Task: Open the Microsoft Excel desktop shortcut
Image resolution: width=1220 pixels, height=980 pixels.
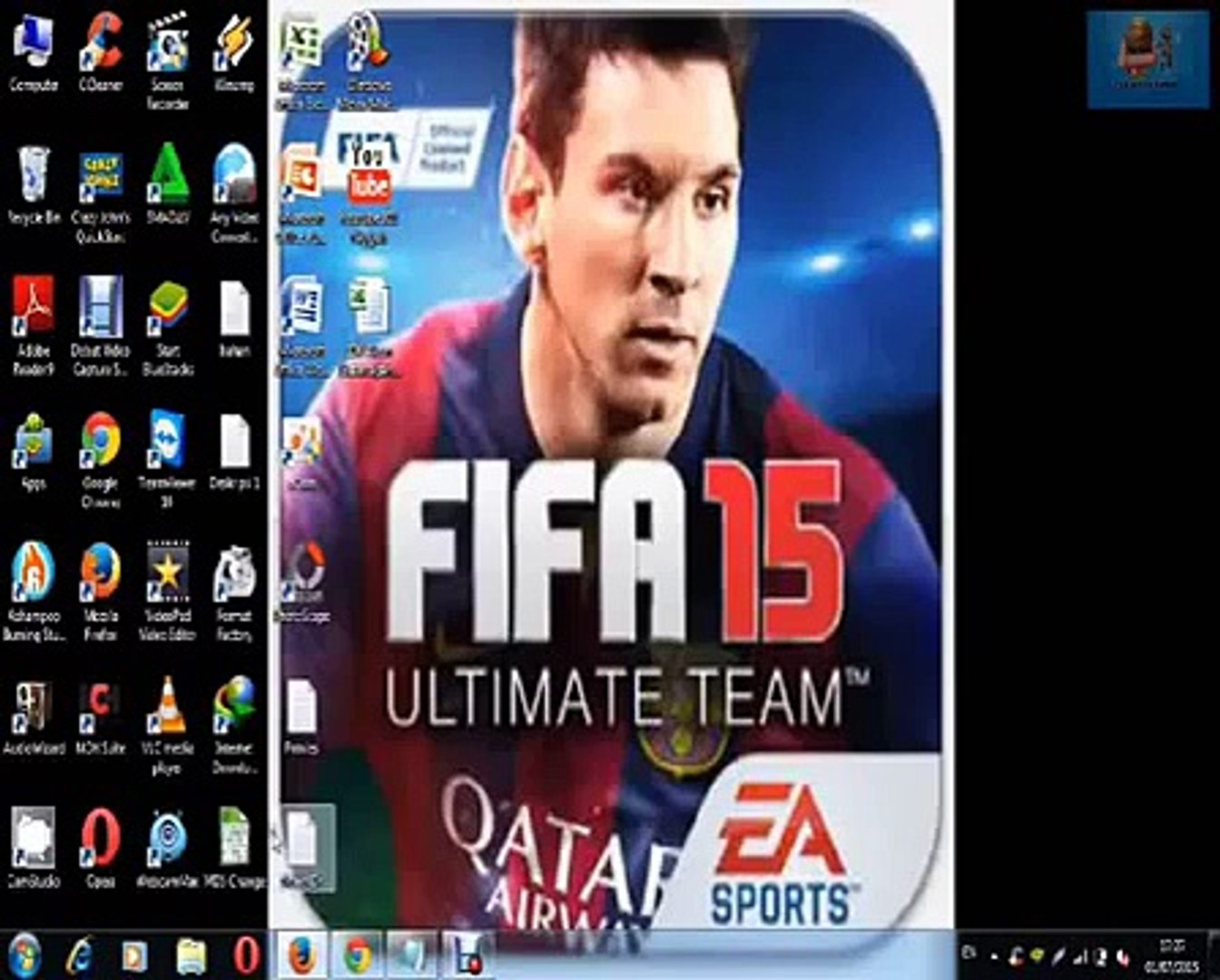Action: [302, 61]
